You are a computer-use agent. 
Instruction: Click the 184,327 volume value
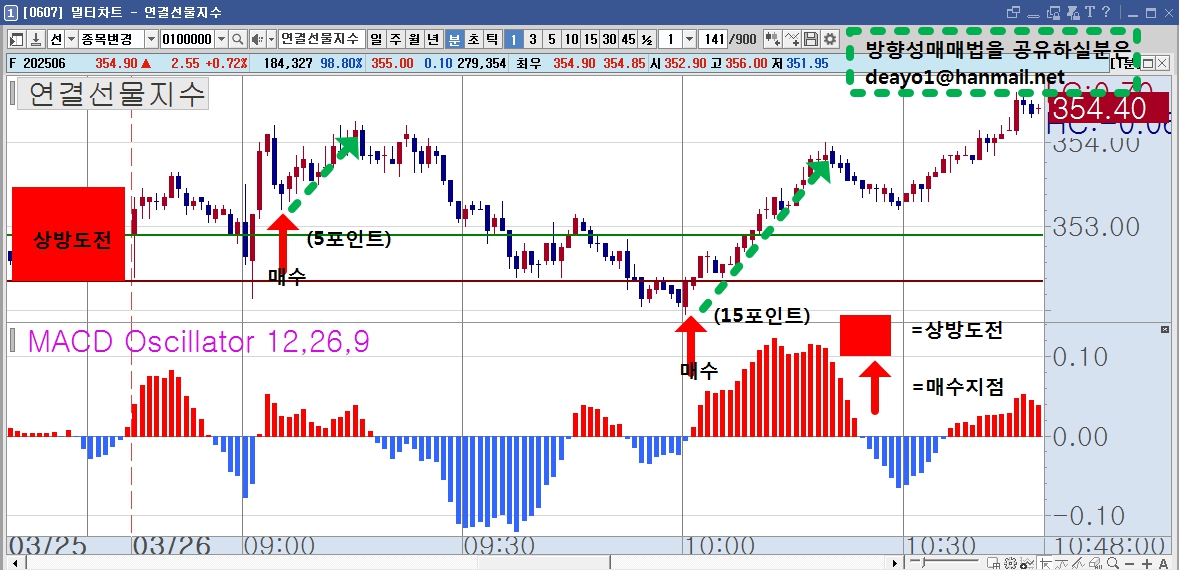[x=288, y=63]
